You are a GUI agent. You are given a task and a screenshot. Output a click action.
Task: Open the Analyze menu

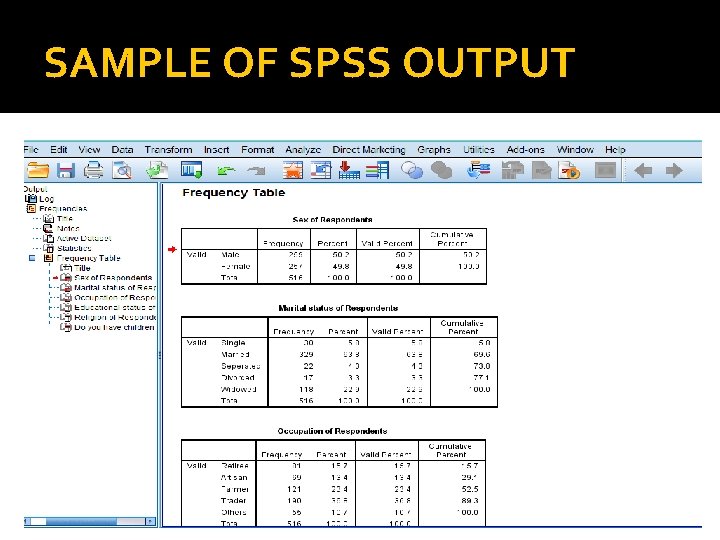(x=303, y=150)
